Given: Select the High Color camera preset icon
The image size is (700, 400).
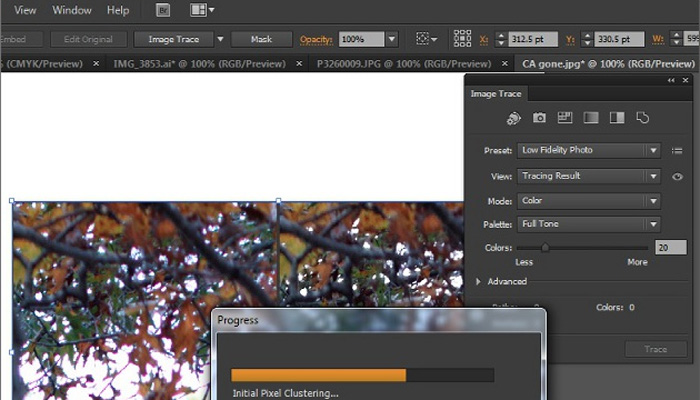Looking at the screenshot, I should 539,118.
